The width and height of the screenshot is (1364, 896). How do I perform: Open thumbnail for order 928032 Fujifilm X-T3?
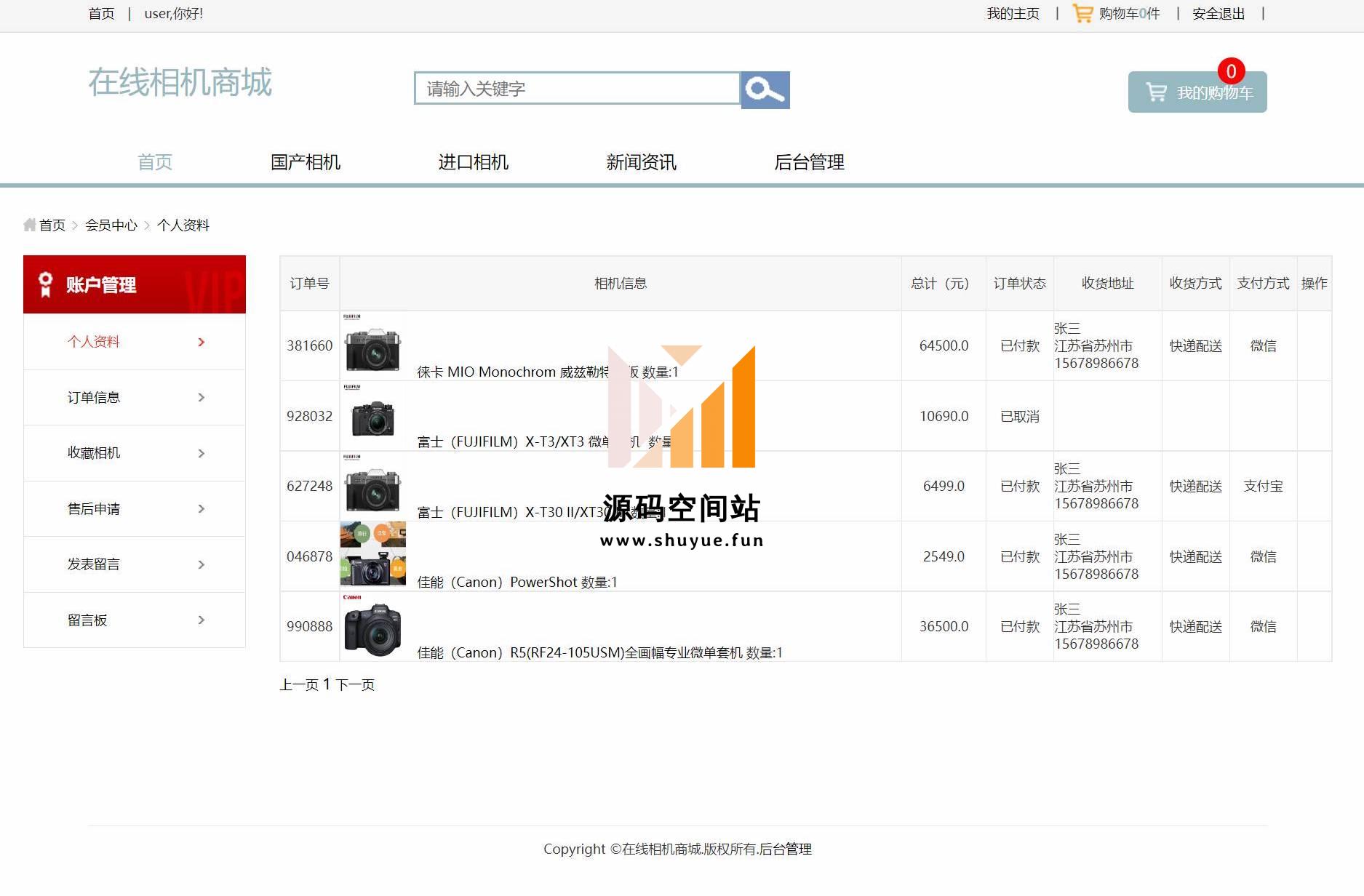[x=372, y=415]
